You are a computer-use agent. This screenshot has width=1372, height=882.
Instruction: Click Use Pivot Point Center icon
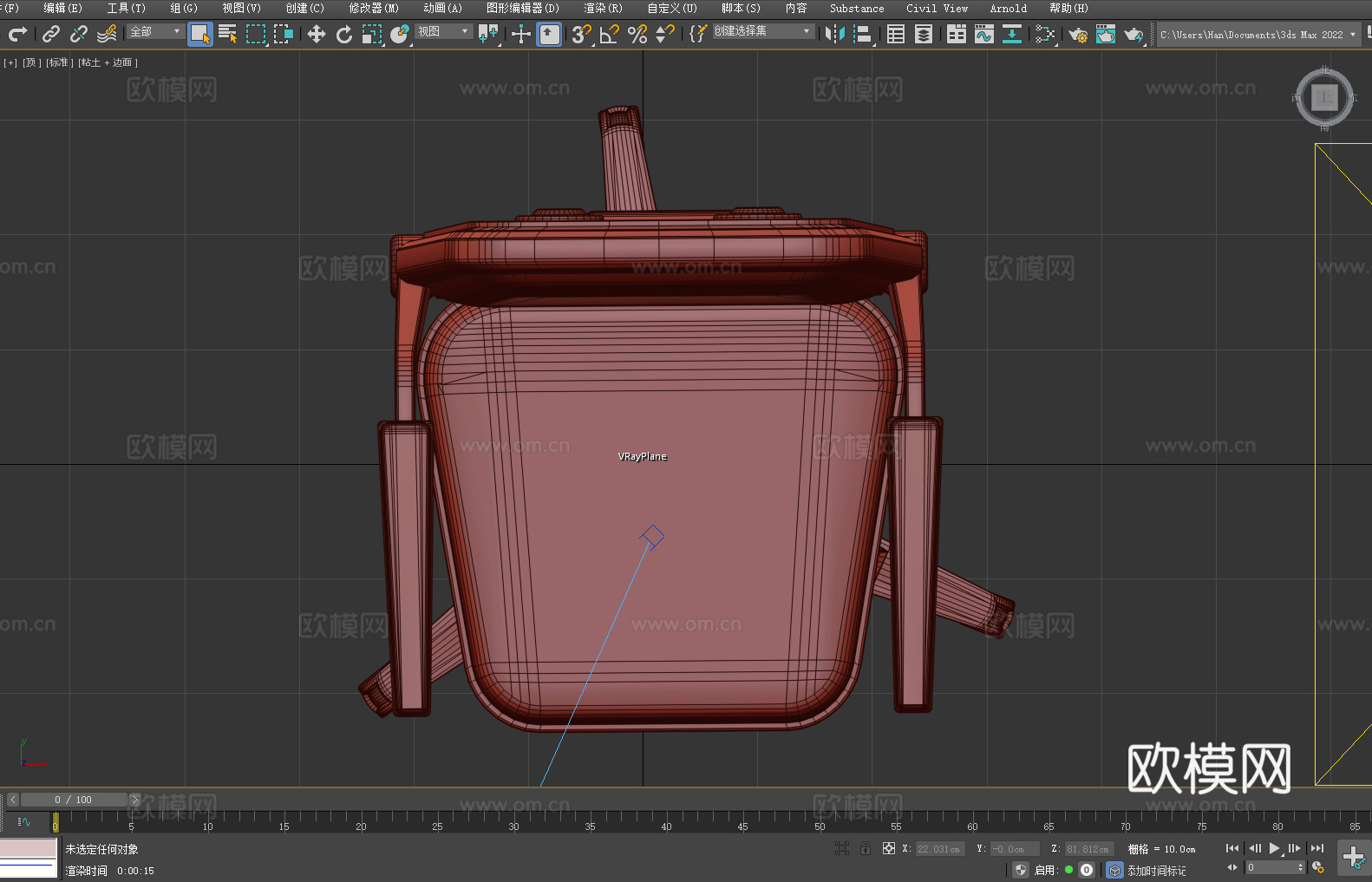coord(488,34)
